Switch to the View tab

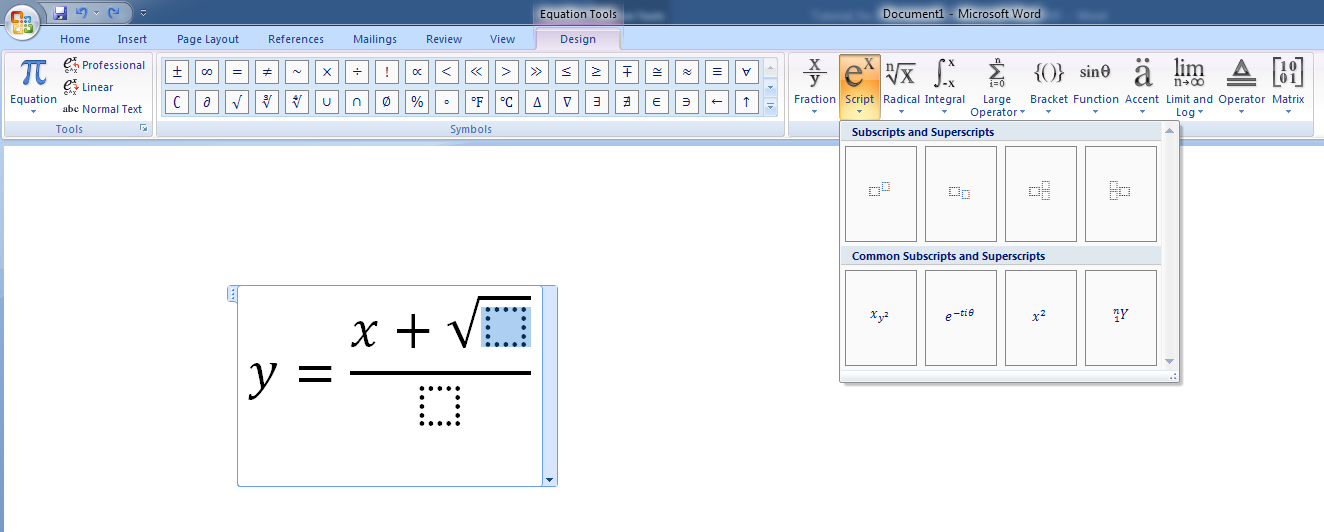tap(503, 39)
